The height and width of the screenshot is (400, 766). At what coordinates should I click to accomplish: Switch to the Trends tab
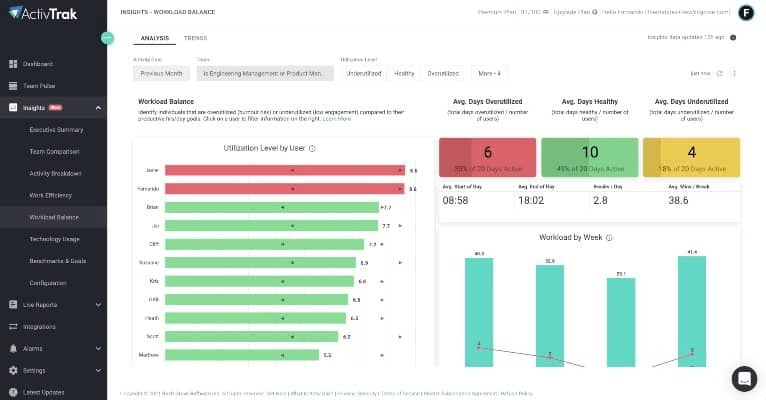tap(195, 38)
